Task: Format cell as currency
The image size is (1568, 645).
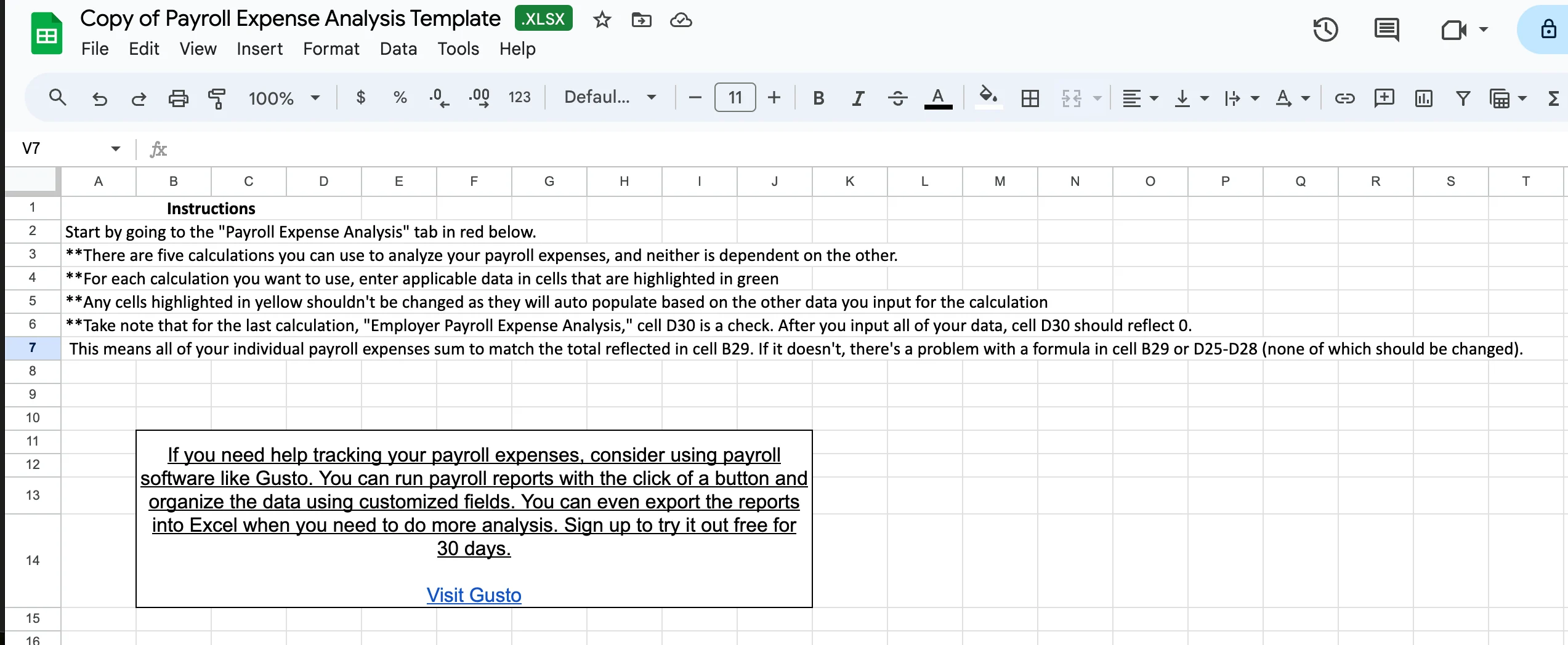Action: [361, 97]
